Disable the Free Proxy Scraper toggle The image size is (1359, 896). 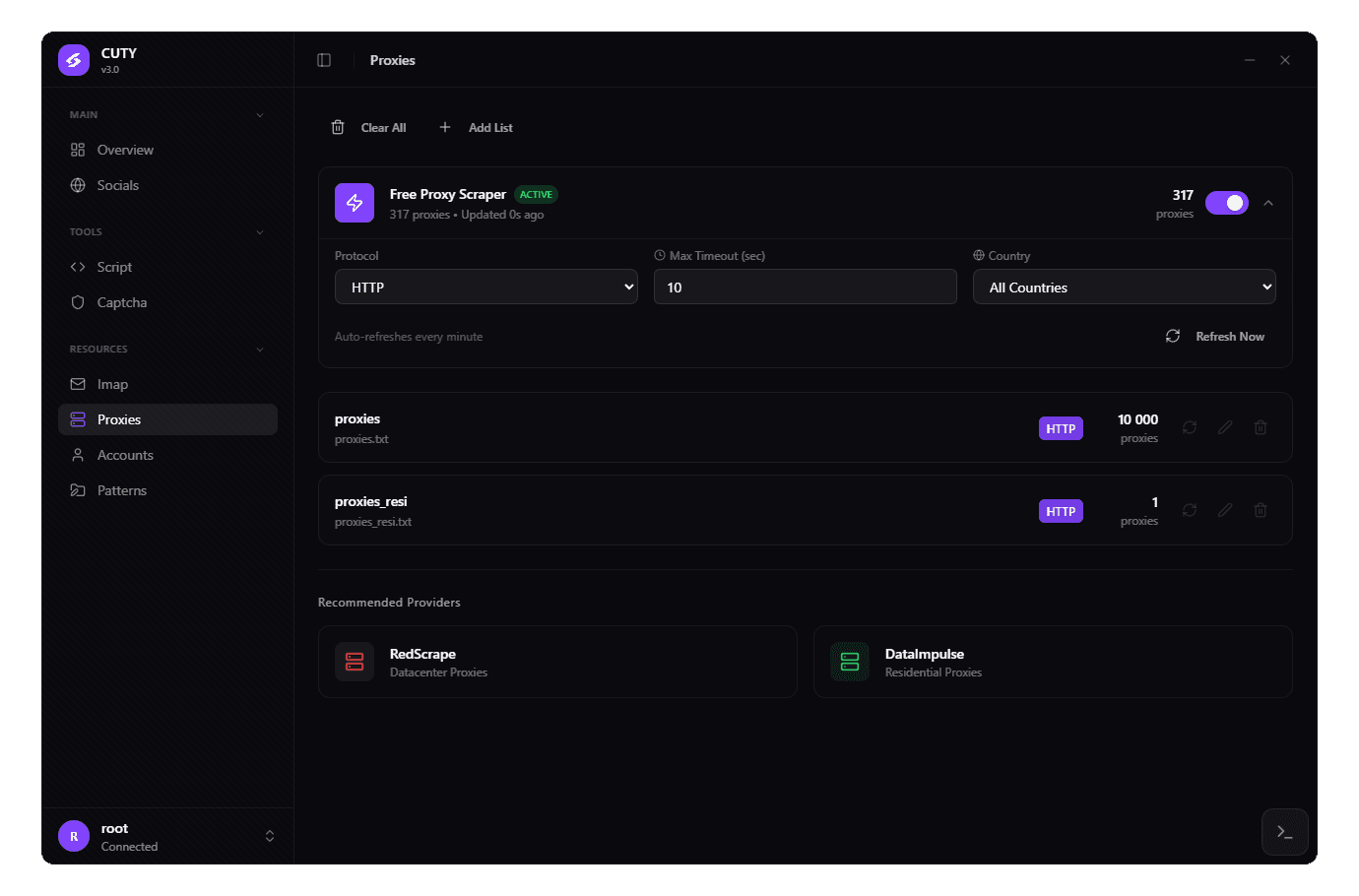click(x=1226, y=202)
